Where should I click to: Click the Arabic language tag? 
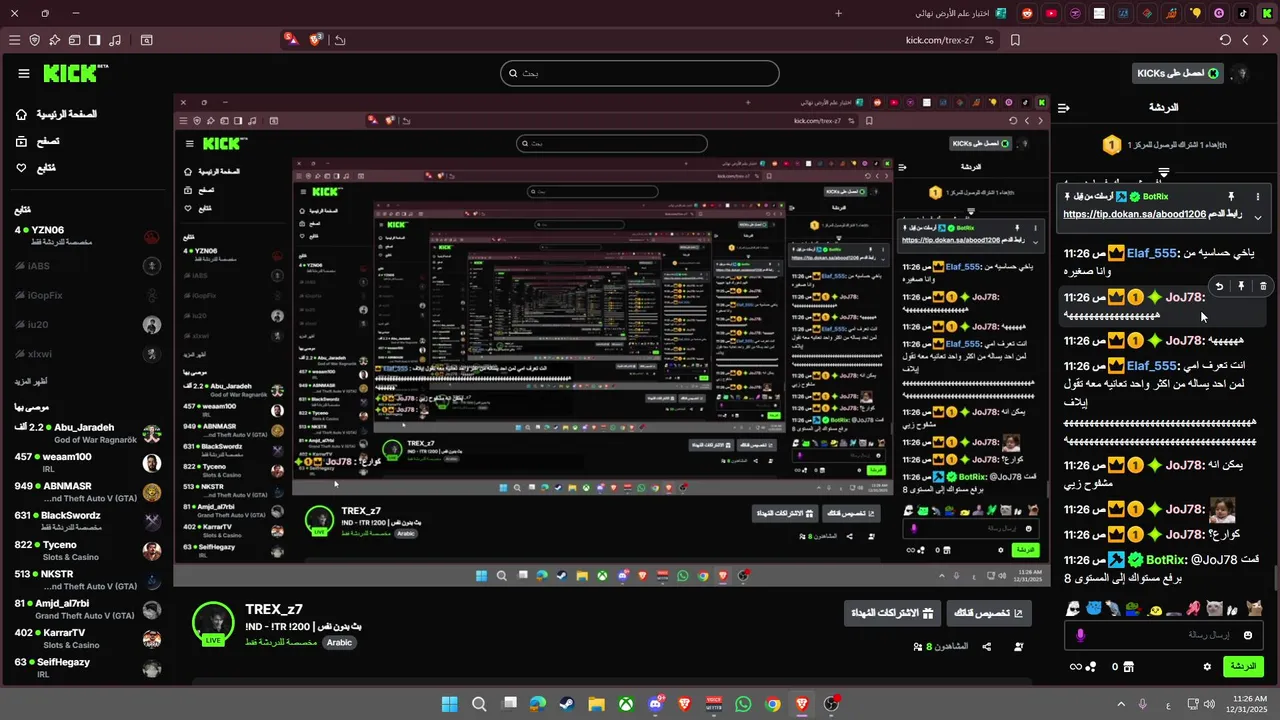click(339, 642)
